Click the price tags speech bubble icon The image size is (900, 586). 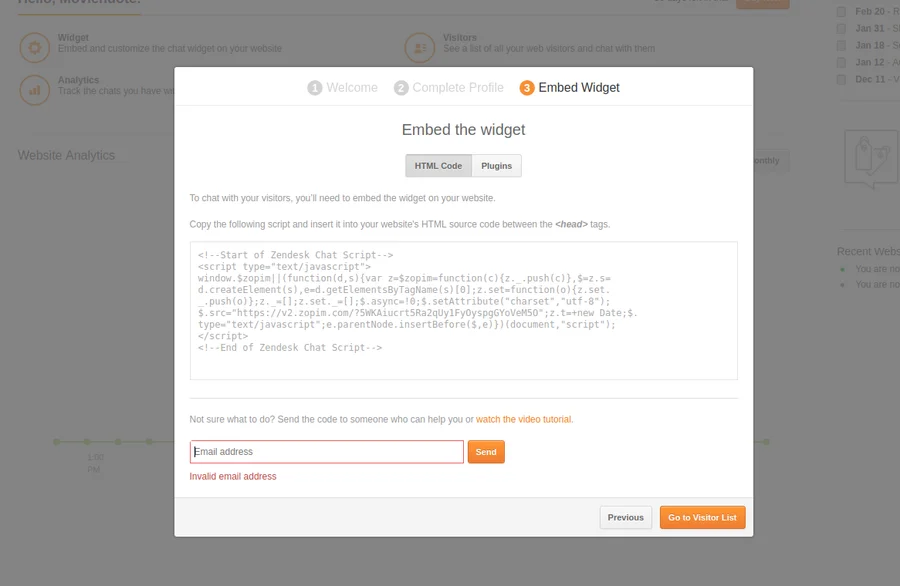(869, 157)
